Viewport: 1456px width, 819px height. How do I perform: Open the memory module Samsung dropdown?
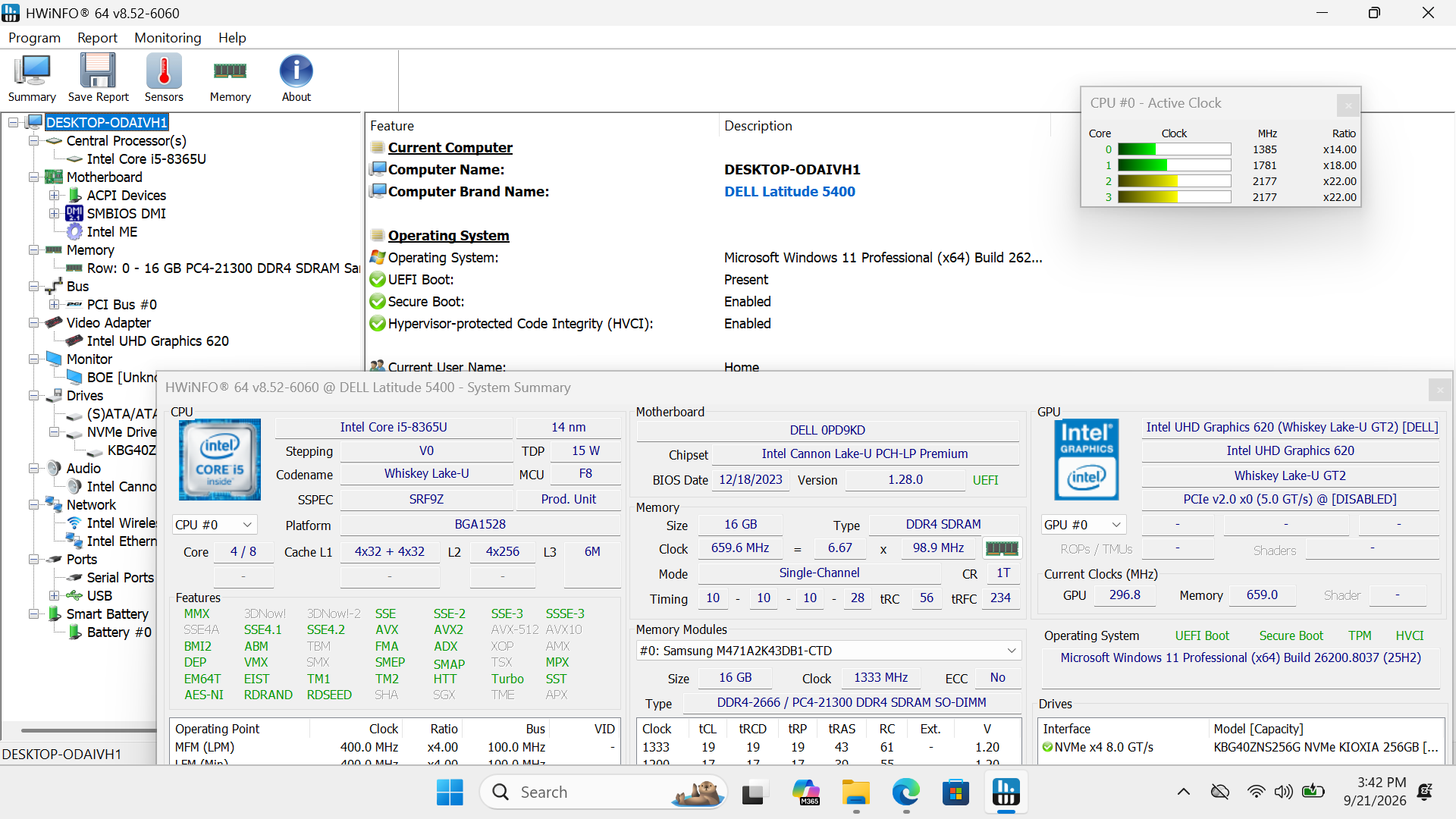click(829, 651)
